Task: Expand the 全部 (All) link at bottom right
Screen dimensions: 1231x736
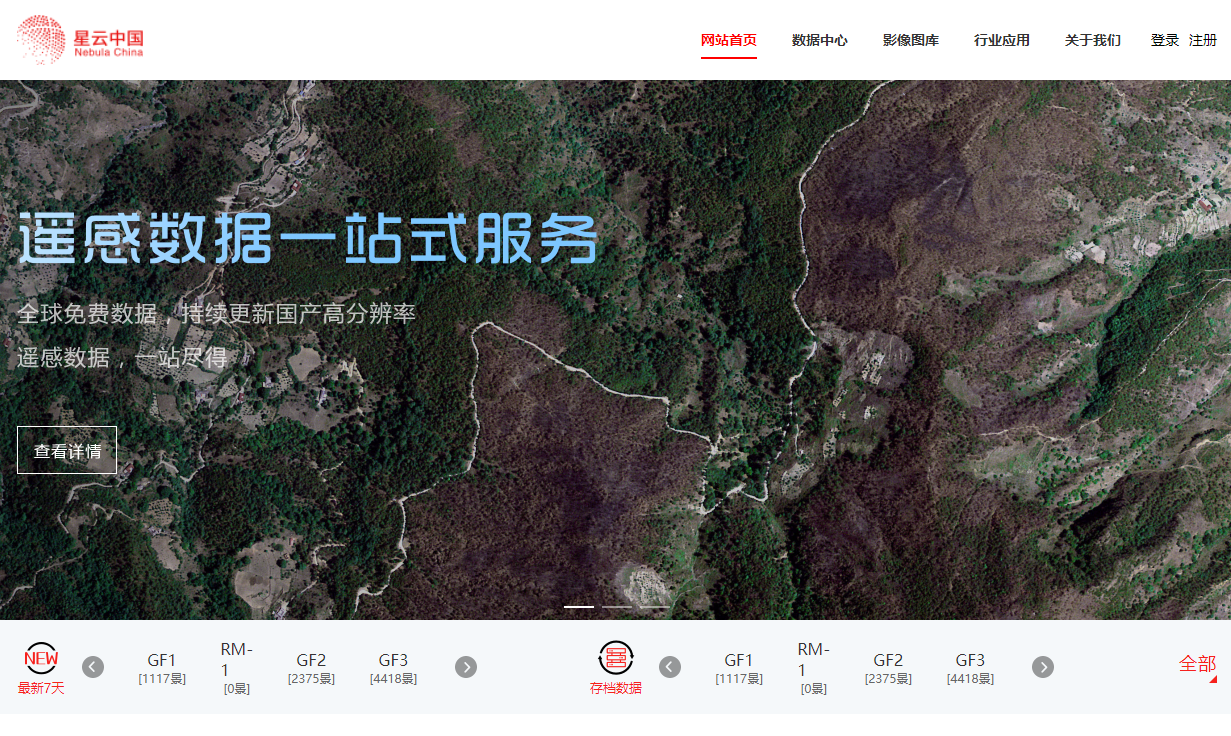Action: point(1197,664)
